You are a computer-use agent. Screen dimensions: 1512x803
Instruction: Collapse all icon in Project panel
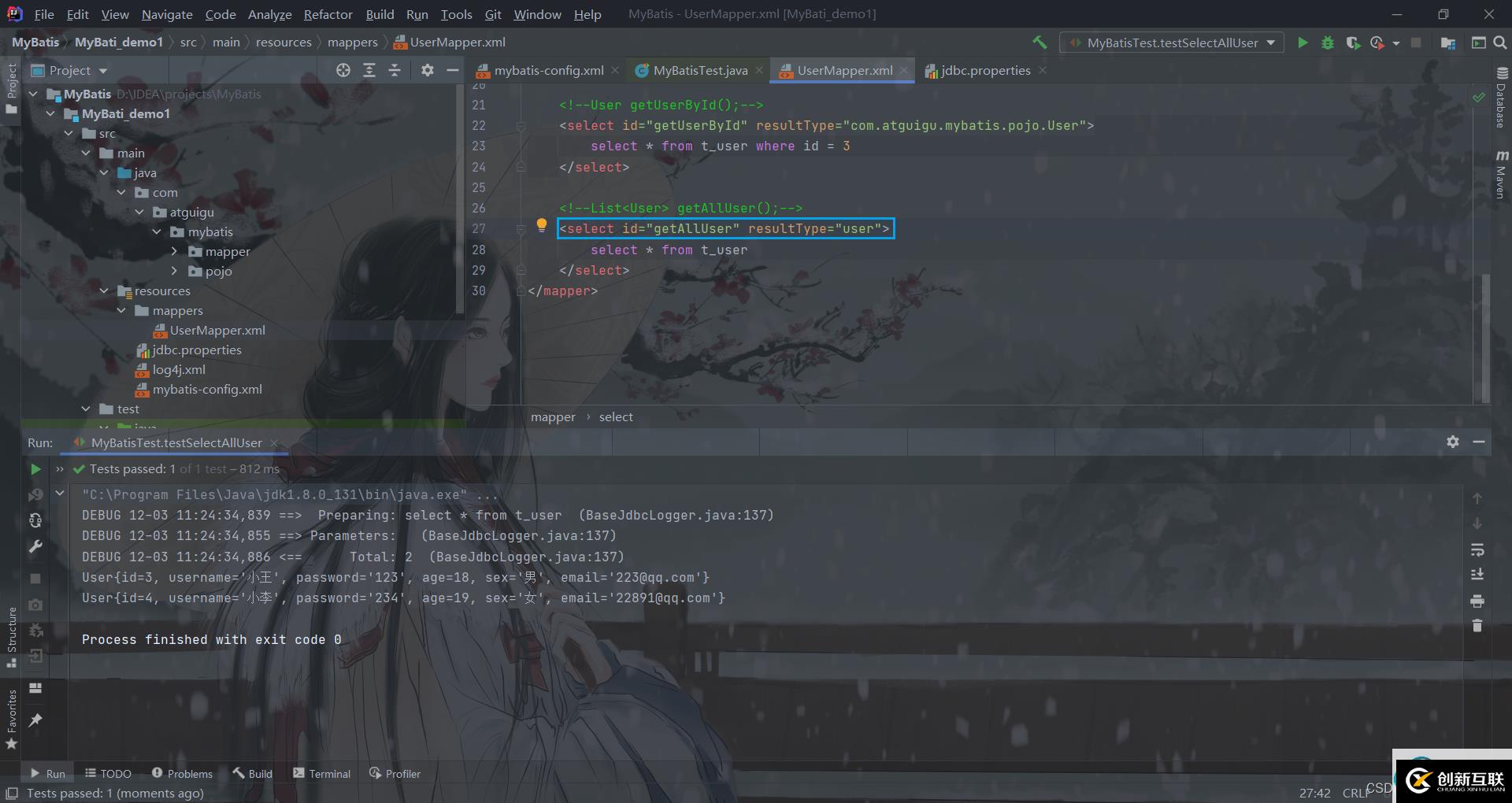point(395,70)
